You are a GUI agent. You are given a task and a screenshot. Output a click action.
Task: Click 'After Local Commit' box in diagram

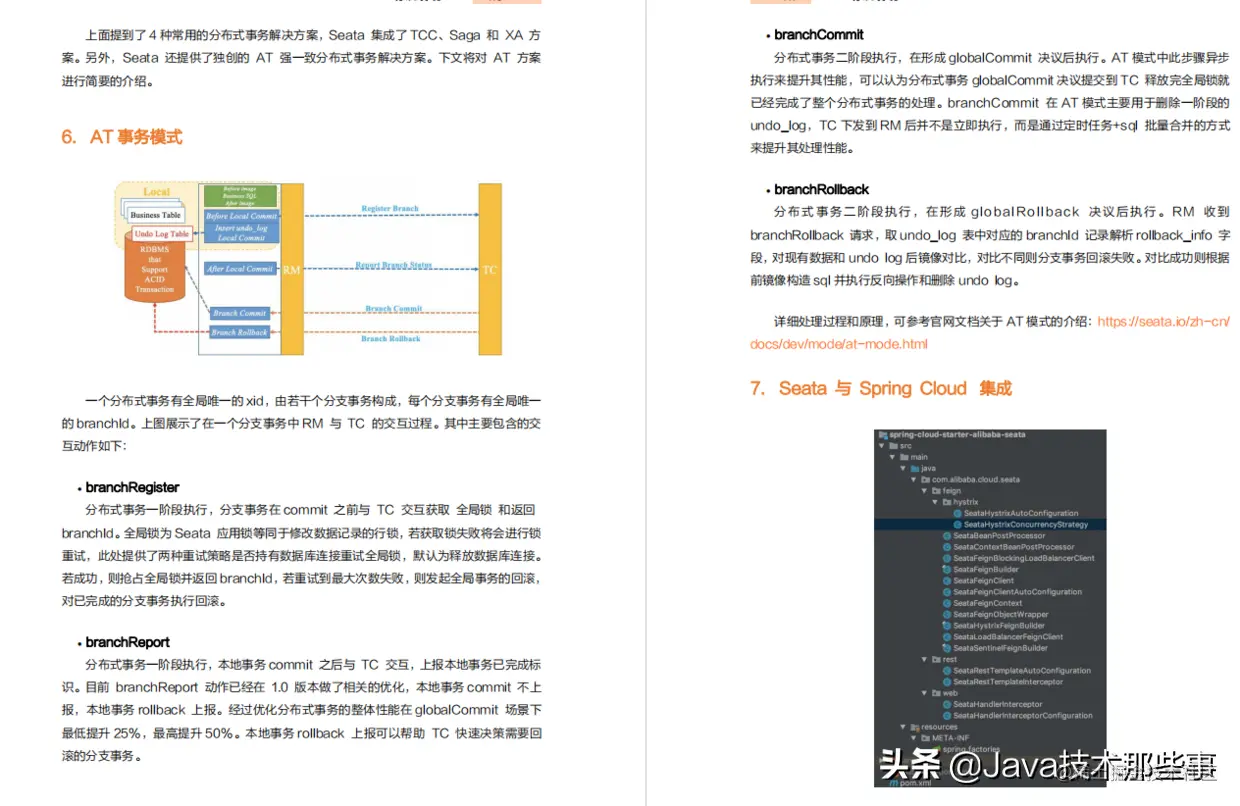[x=240, y=269]
